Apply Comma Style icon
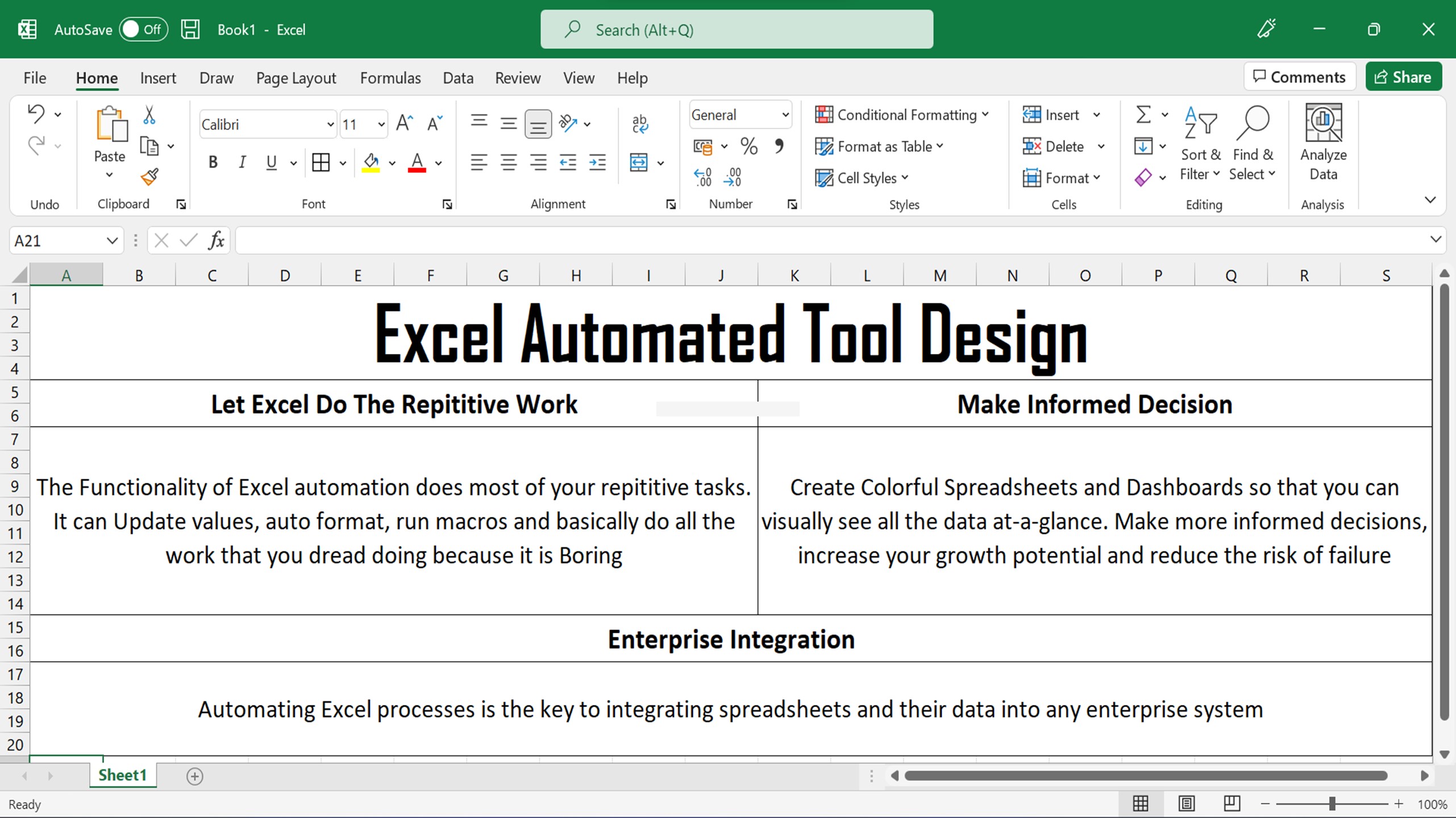1456x818 pixels. (779, 147)
